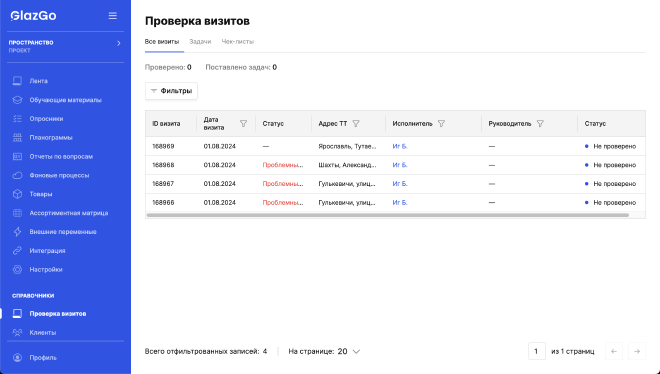Filter by Исполнитель column funnel

[x=441, y=124]
